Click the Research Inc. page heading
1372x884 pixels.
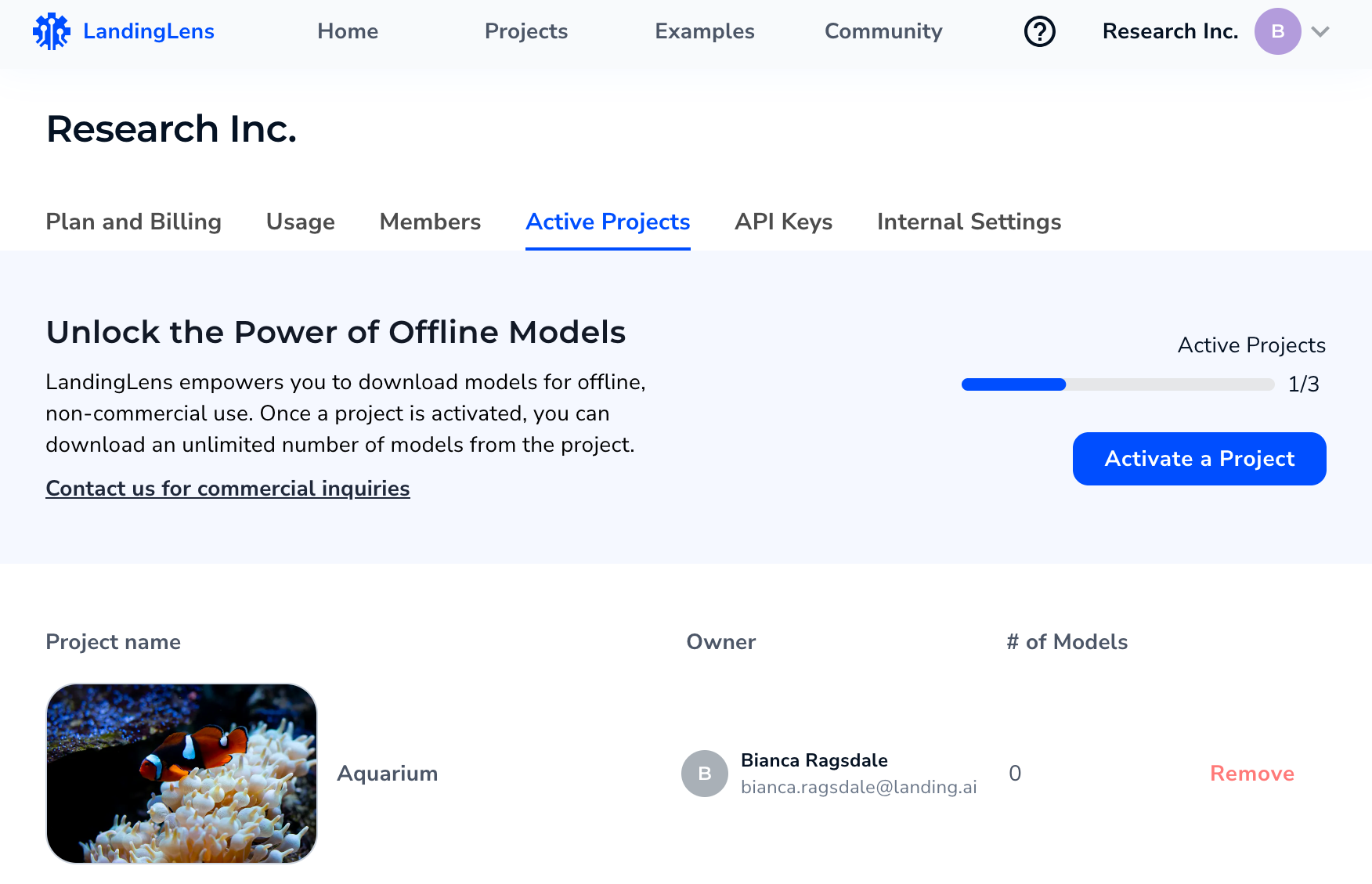(171, 129)
